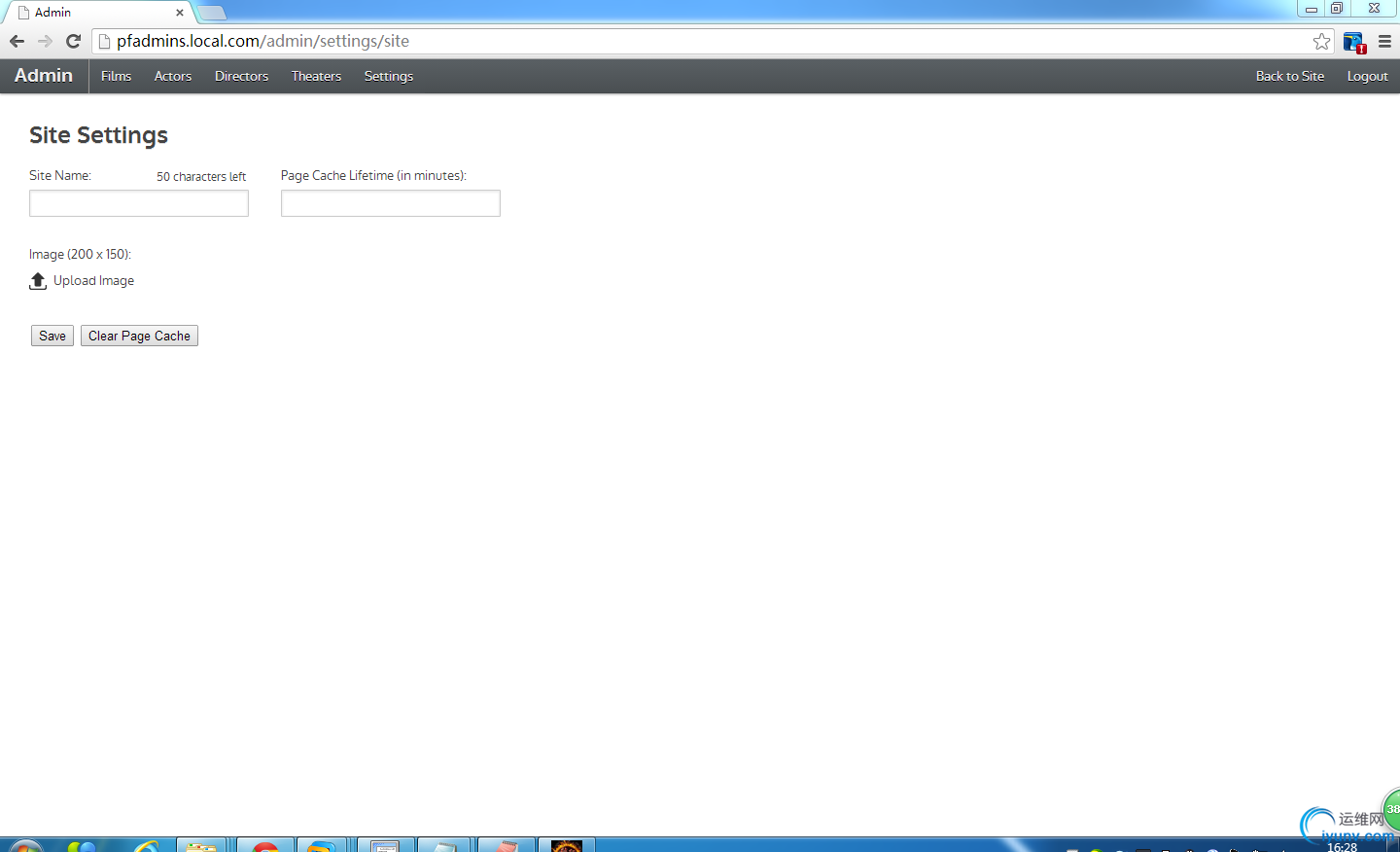This screenshot has height=852, width=1400.
Task: Click the 'Site Name:' label
Action: (x=60, y=176)
